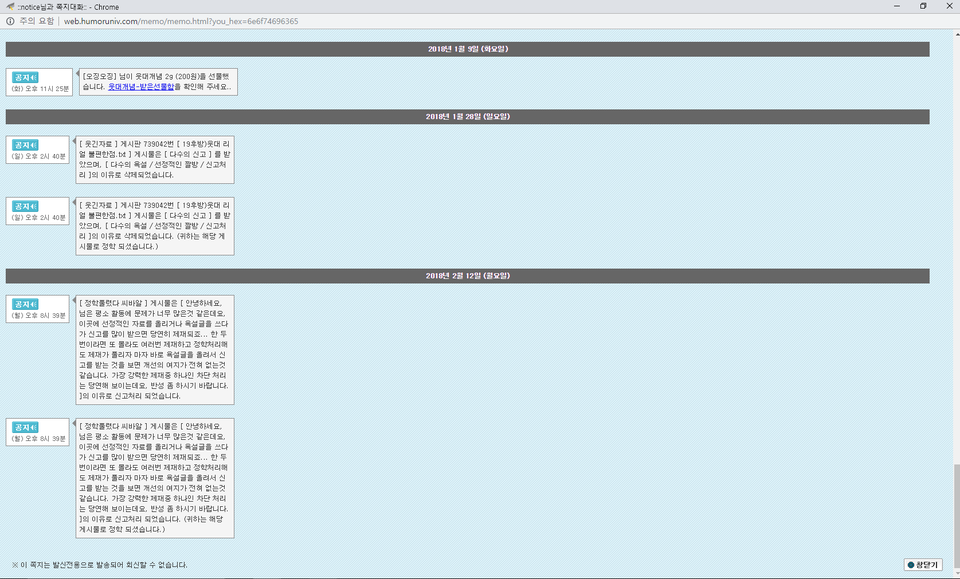Viewport: 960px width, 579px height.
Task: Open the 웃대개념-받은선물함 link
Action: tap(141, 87)
